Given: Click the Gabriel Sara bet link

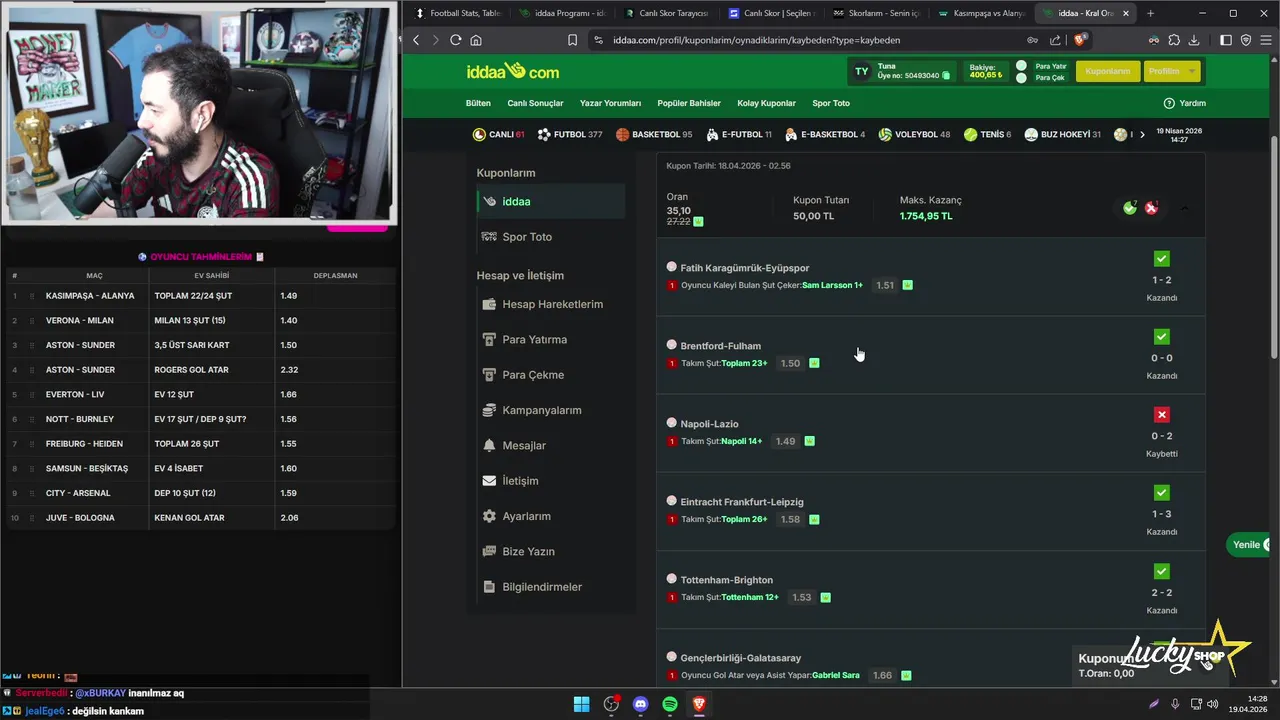Looking at the screenshot, I should click(x=836, y=675).
